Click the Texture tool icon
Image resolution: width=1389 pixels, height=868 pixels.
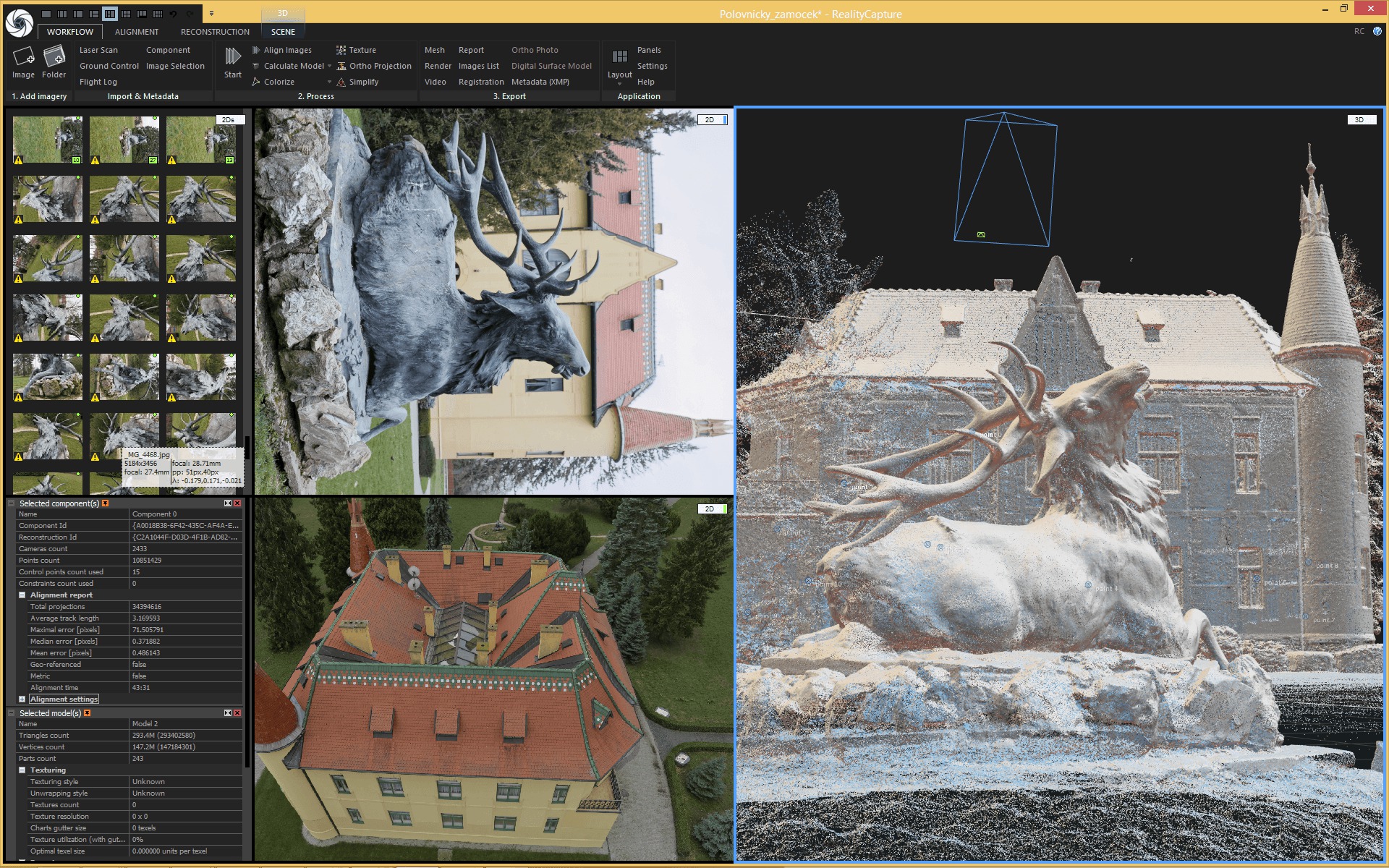(x=341, y=50)
